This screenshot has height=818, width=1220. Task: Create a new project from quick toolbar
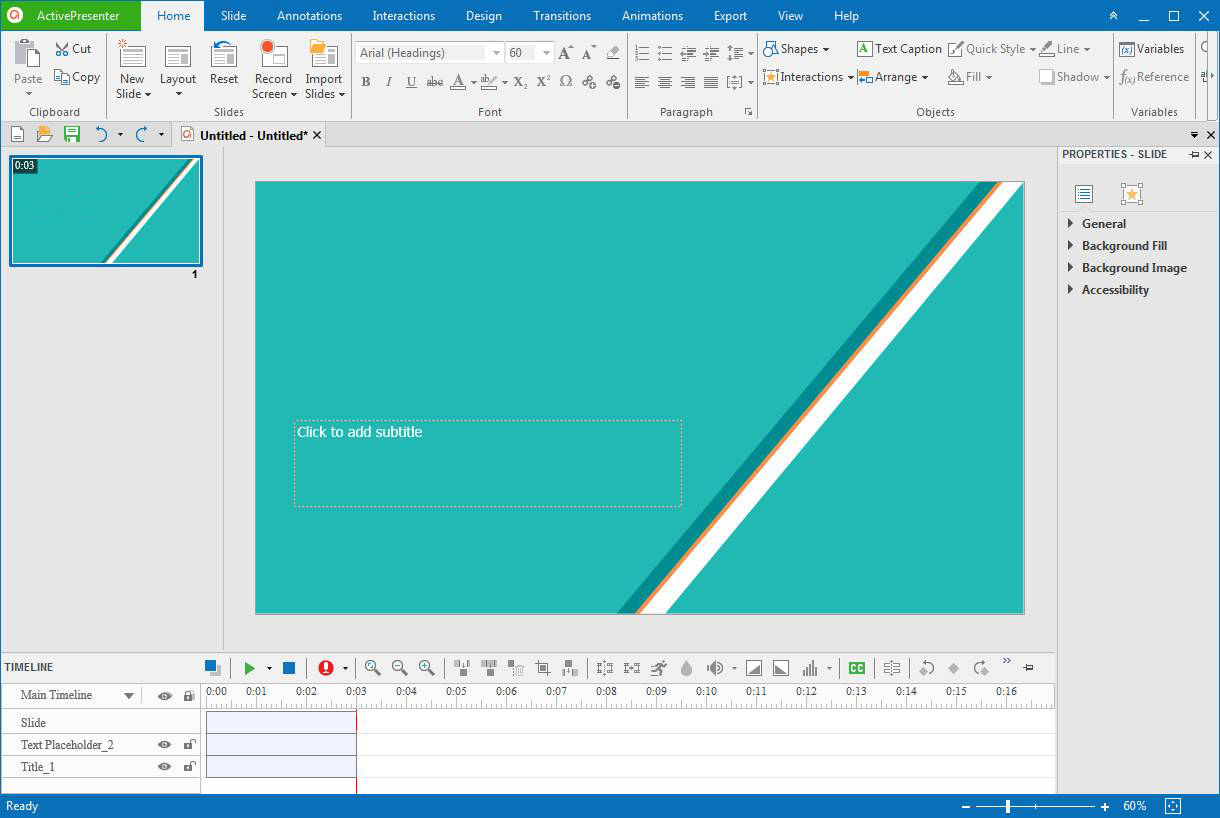coord(18,135)
